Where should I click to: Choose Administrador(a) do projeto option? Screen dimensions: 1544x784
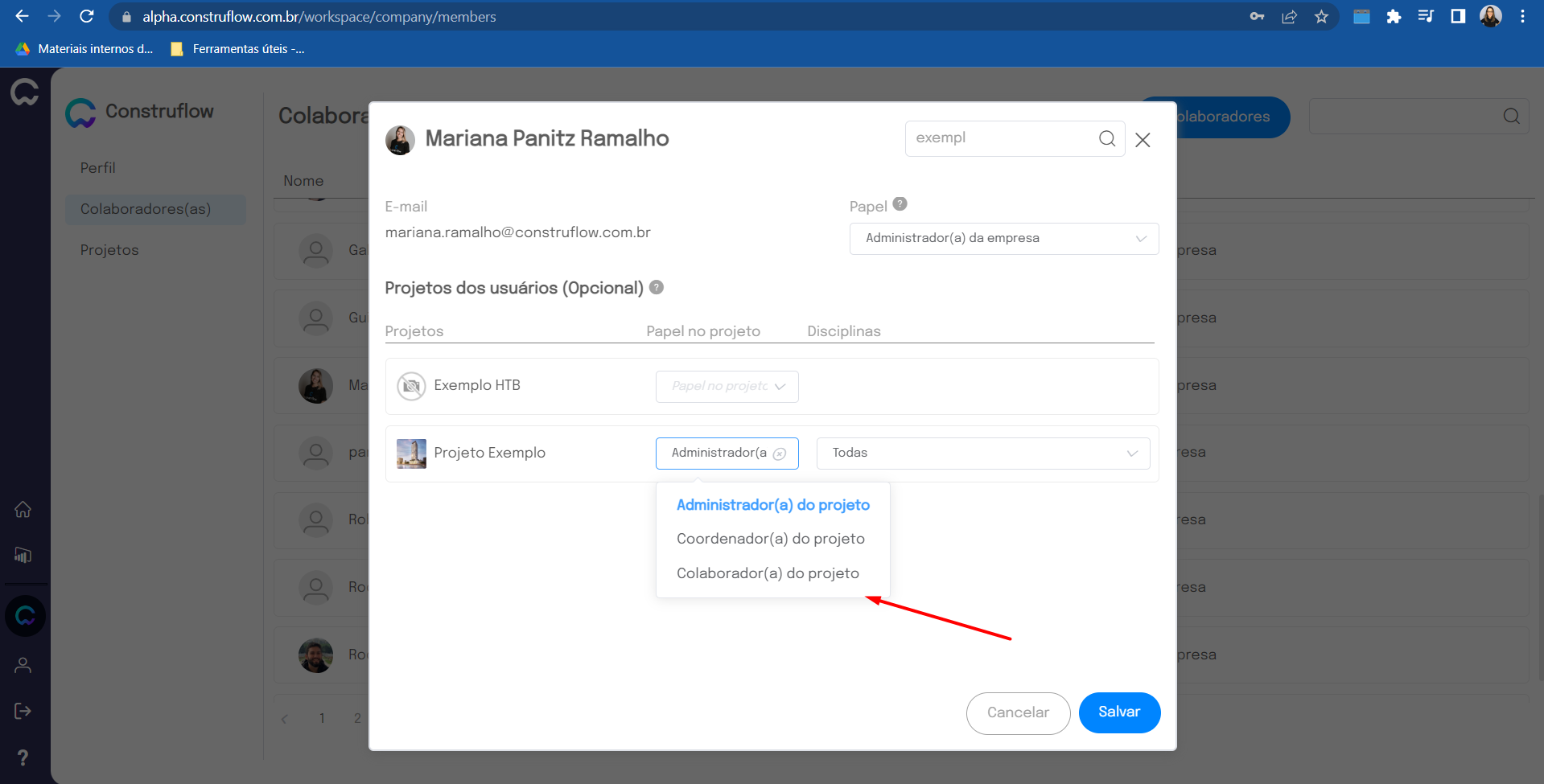coord(772,505)
